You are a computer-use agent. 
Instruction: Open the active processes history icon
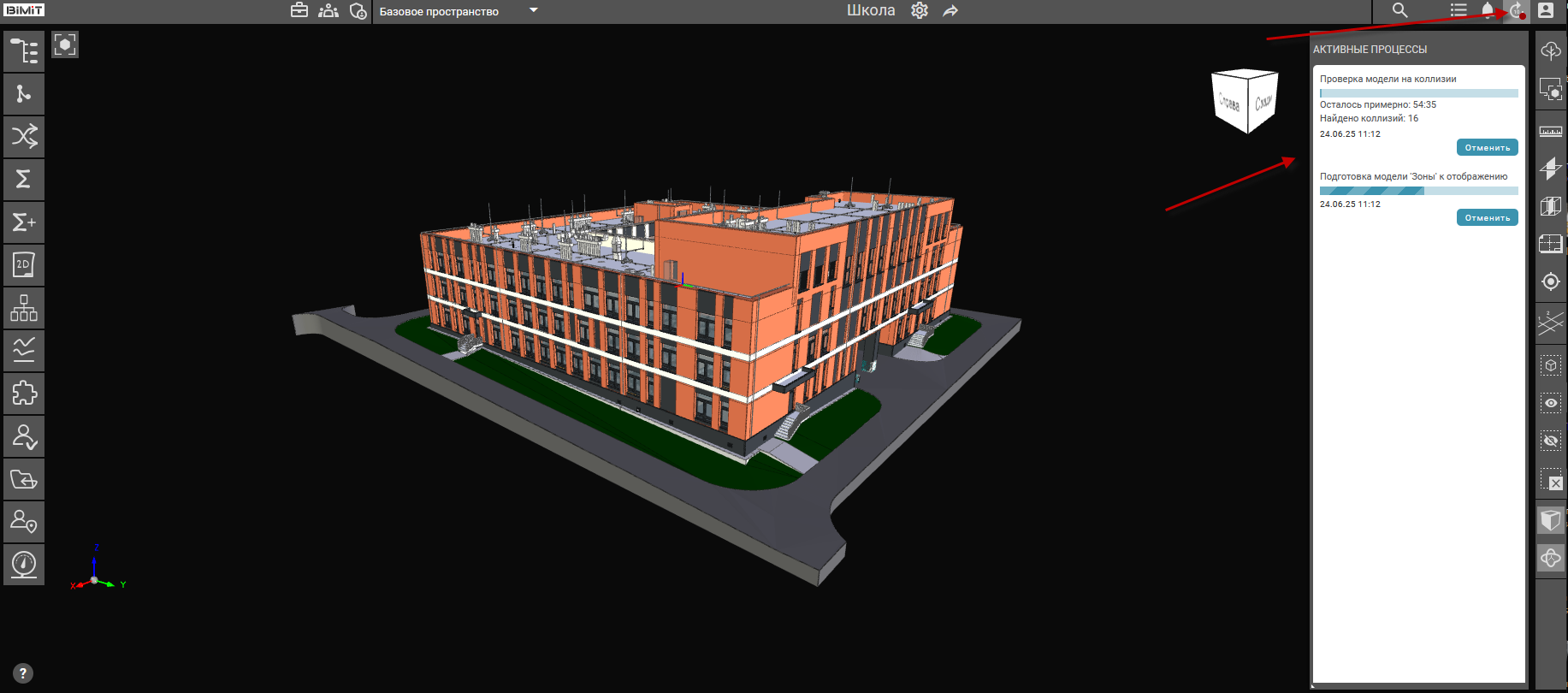1517,10
